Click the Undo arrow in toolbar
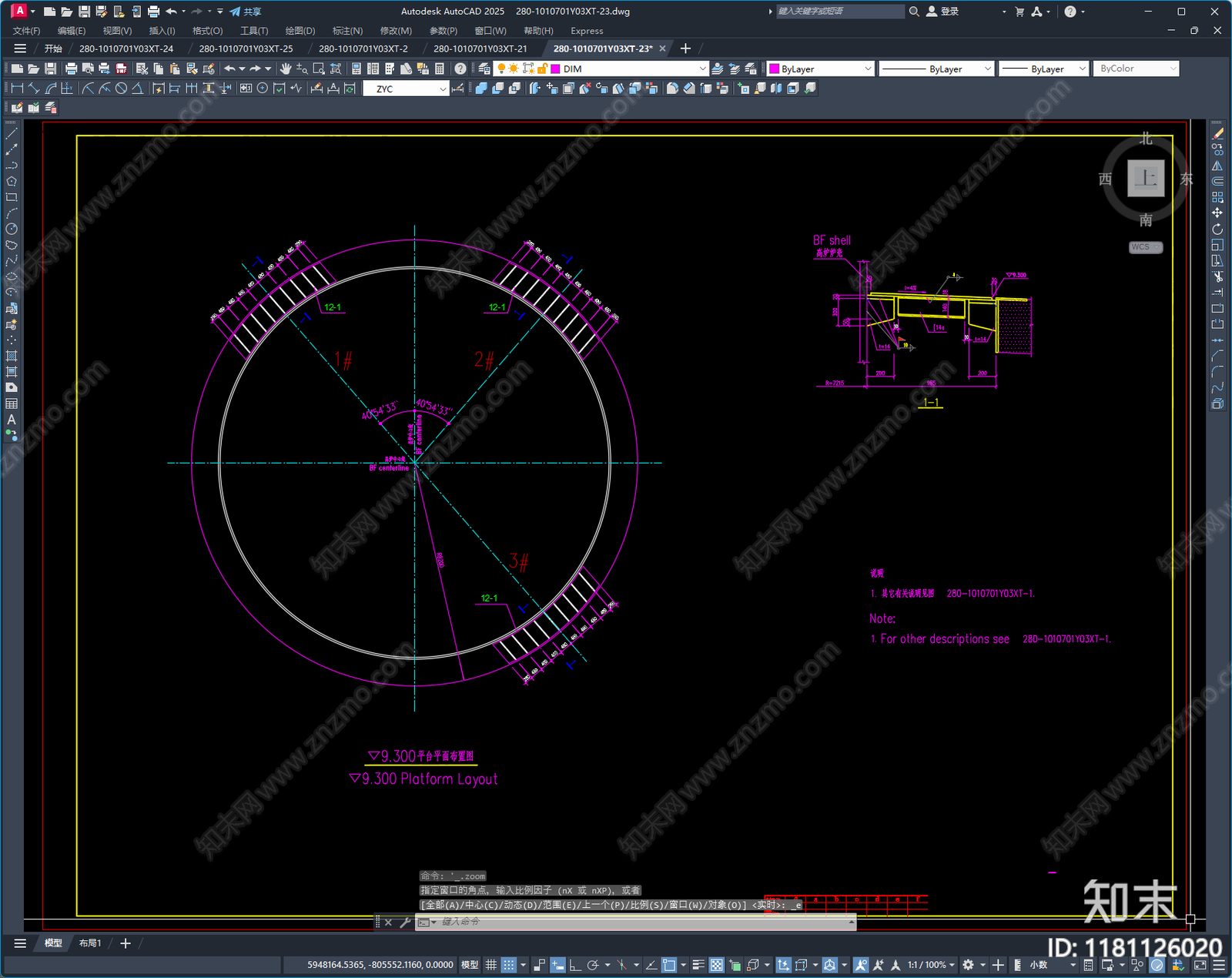 pyautogui.click(x=229, y=69)
